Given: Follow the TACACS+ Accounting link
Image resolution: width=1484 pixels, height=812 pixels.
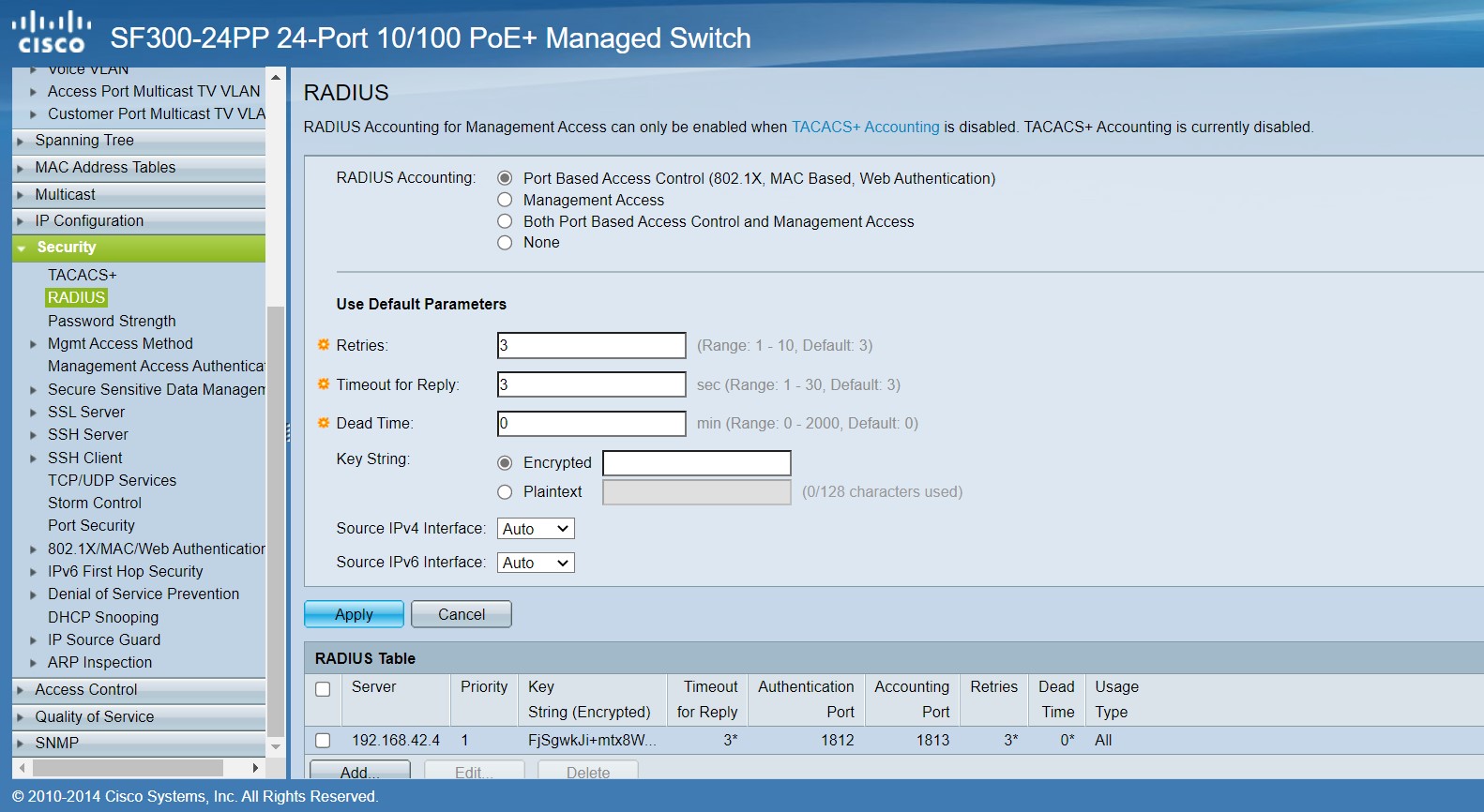Looking at the screenshot, I should coord(866,127).
